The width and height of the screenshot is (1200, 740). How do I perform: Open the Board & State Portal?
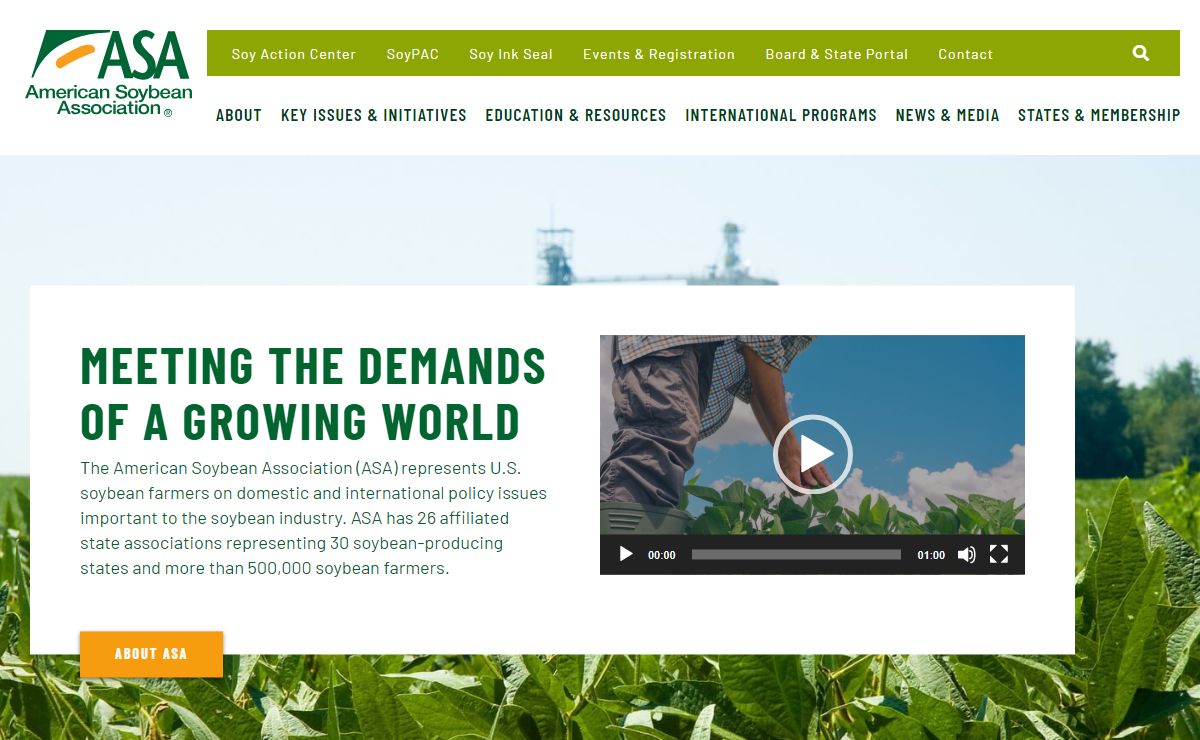837,54
